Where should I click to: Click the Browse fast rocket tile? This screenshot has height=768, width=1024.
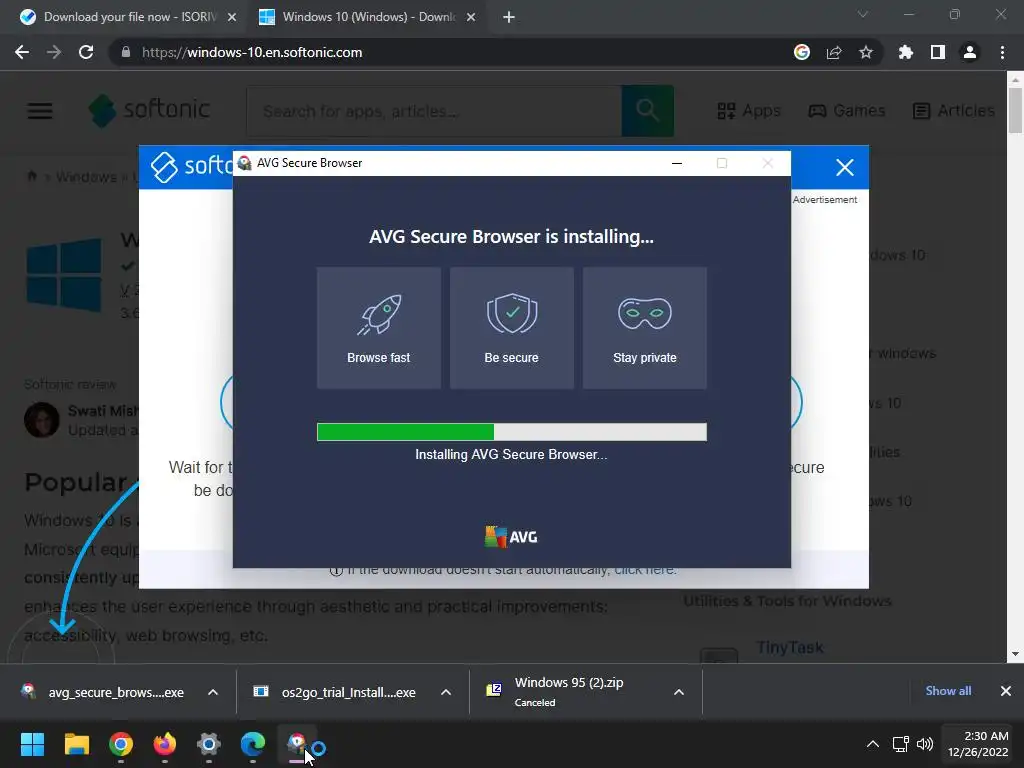(x=379, y=328)
